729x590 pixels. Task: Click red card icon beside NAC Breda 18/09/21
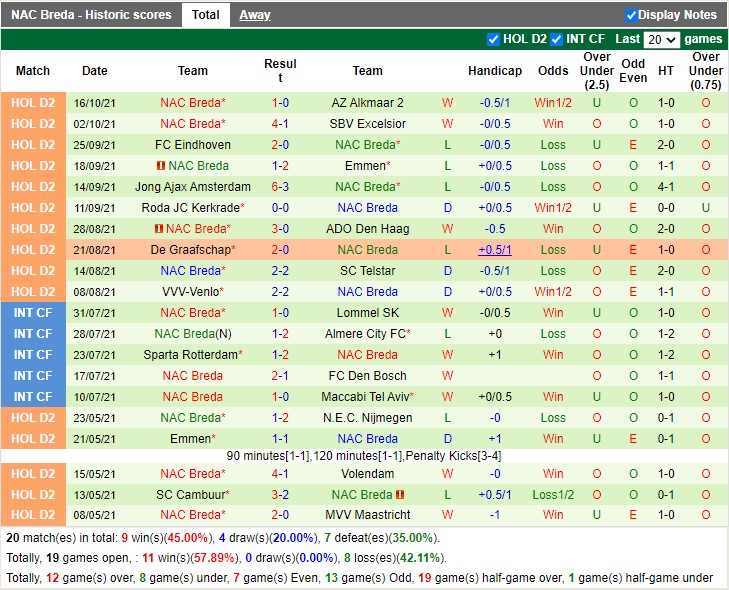coord(161,166)
